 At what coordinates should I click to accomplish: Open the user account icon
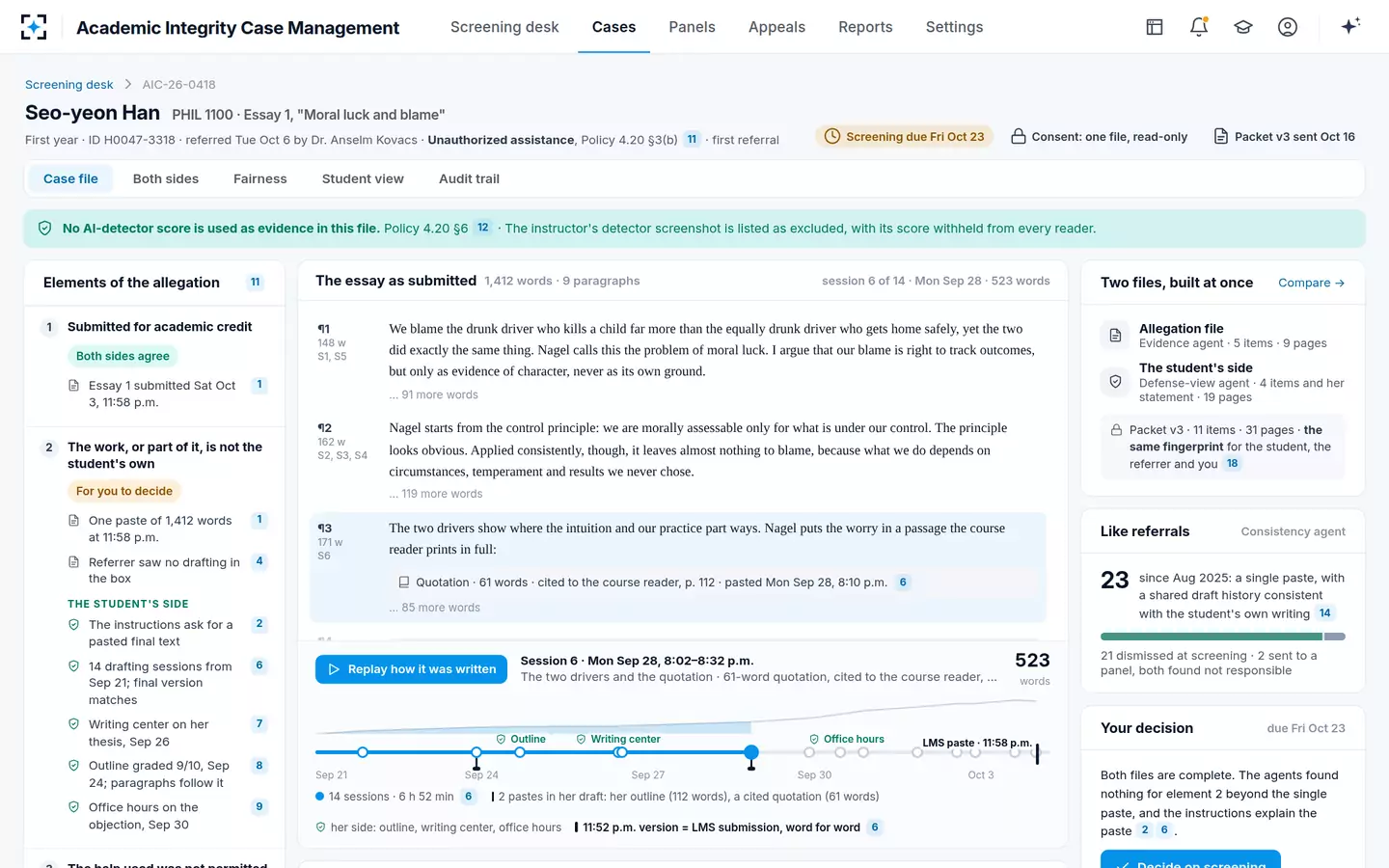coord(1288,27)
